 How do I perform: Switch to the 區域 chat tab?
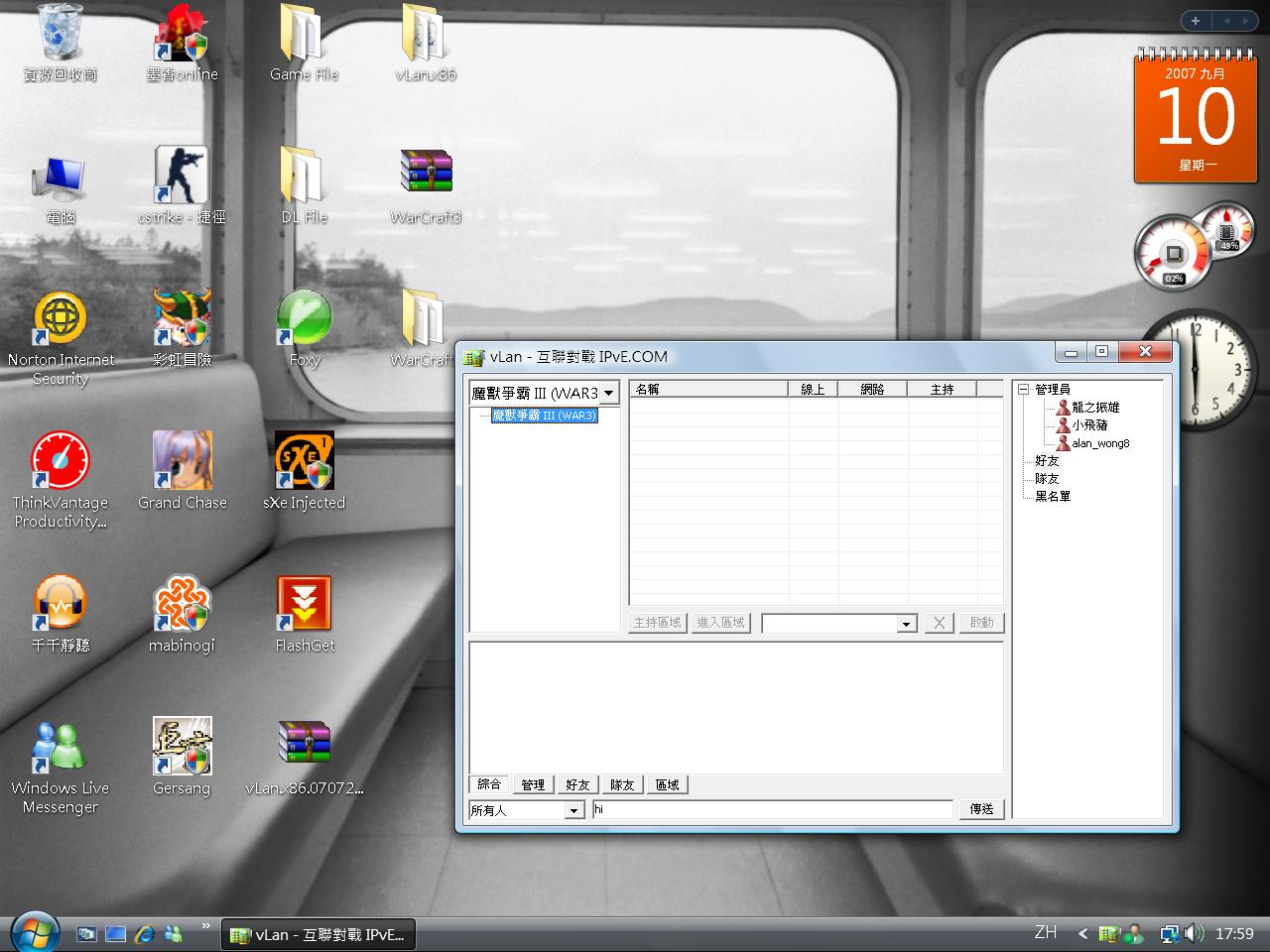tap(668, 784)
